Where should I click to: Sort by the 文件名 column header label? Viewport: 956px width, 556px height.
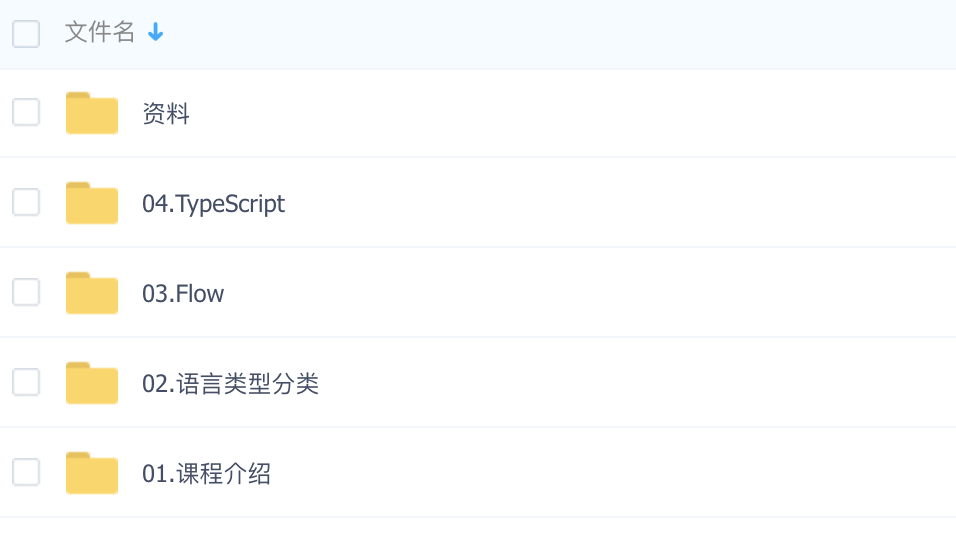[99, 32]
